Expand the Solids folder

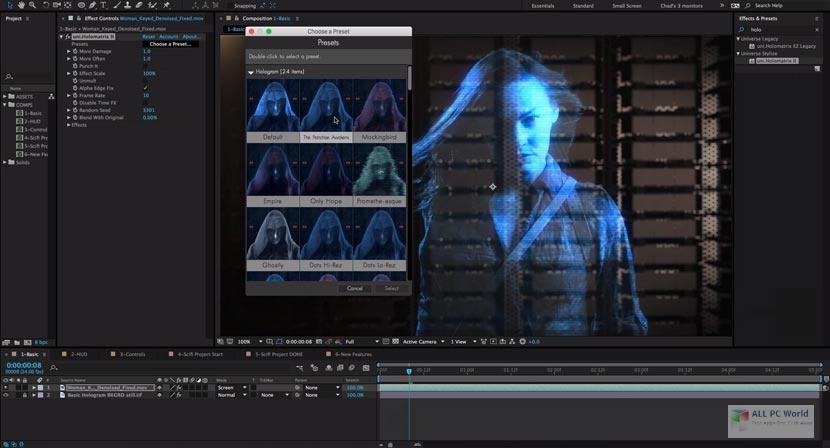5,162
